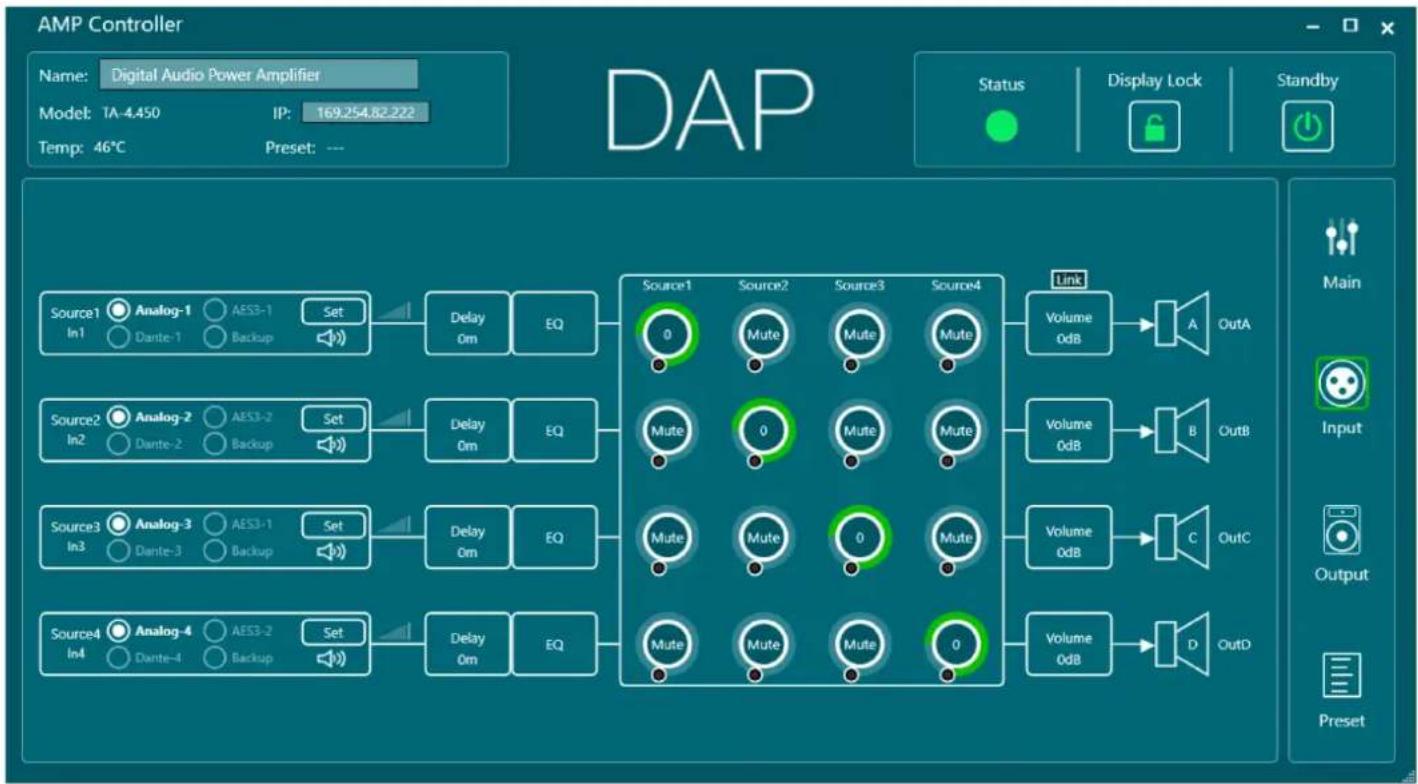1418x784 pixels.
Task: Open Delay block for Source3
Action: click(x=467, y=537)
